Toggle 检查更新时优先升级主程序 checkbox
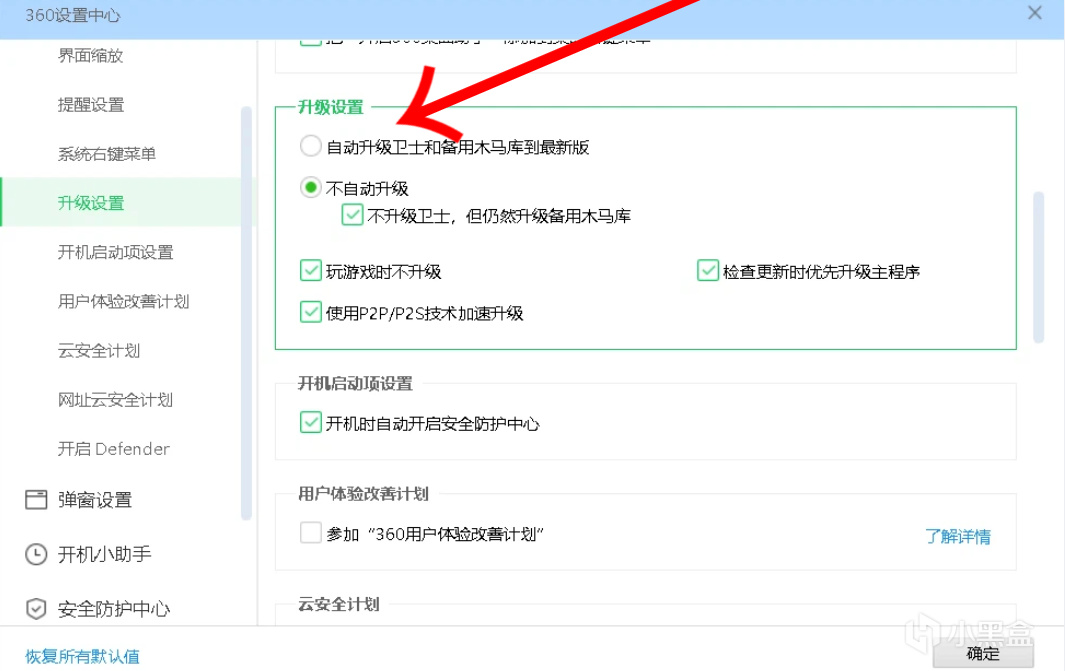Viewport: 1065px width, 671px height. [x=708, y=271]
